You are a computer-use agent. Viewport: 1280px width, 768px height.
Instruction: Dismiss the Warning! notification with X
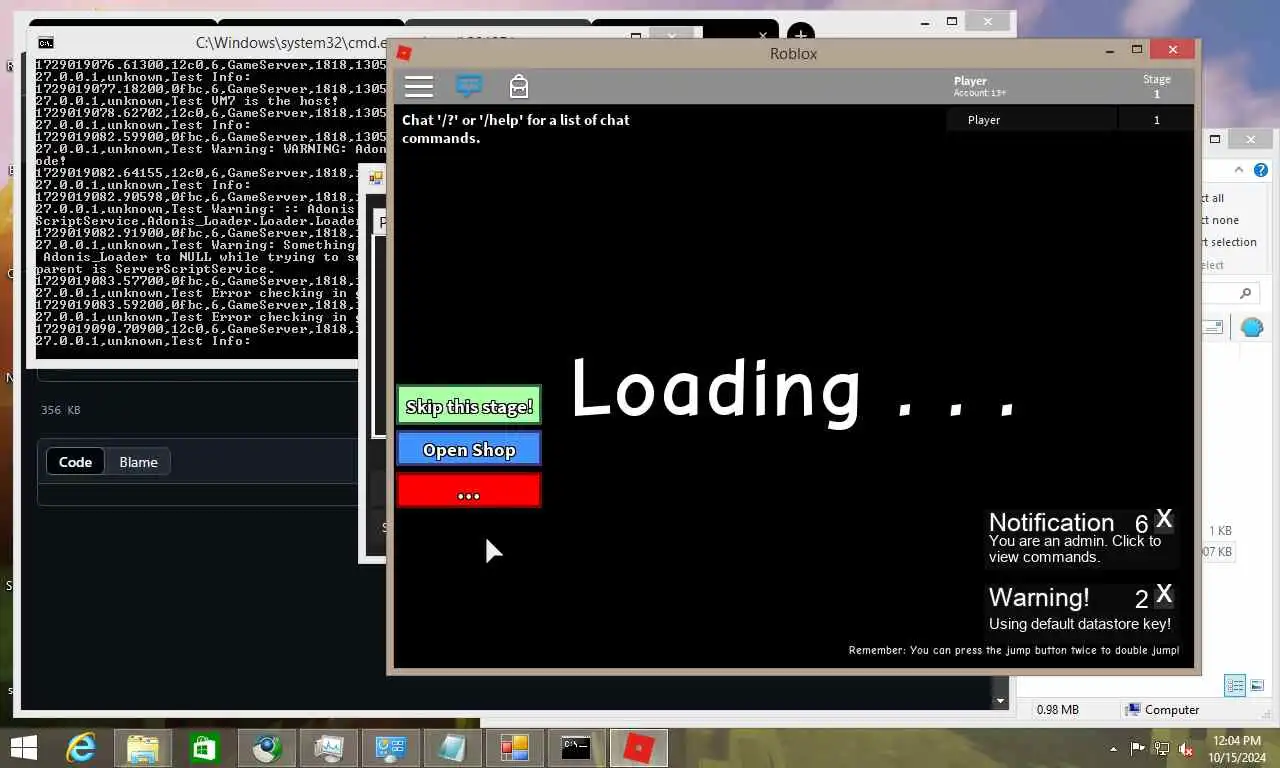click(1164, 595)
